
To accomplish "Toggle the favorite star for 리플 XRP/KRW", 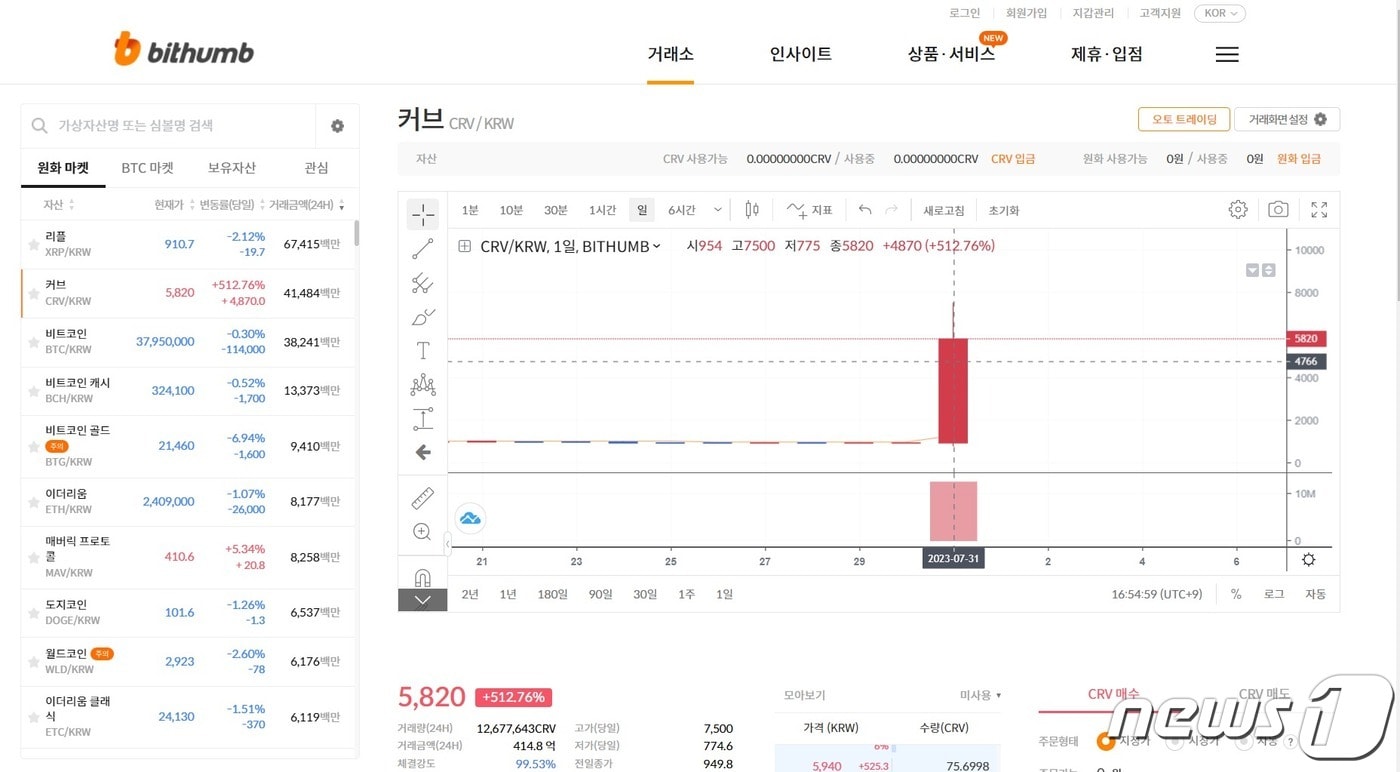I will coord(35,244).
